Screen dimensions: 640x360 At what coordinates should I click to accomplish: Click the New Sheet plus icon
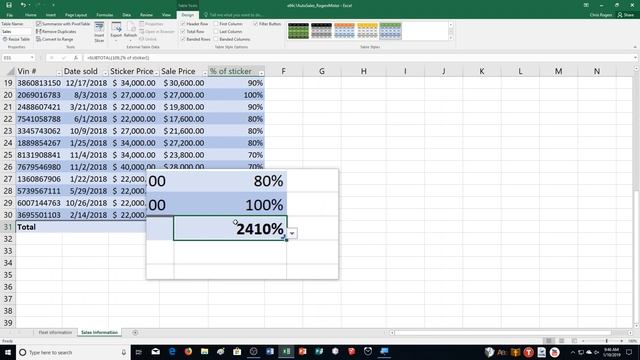tap(135, 333)
